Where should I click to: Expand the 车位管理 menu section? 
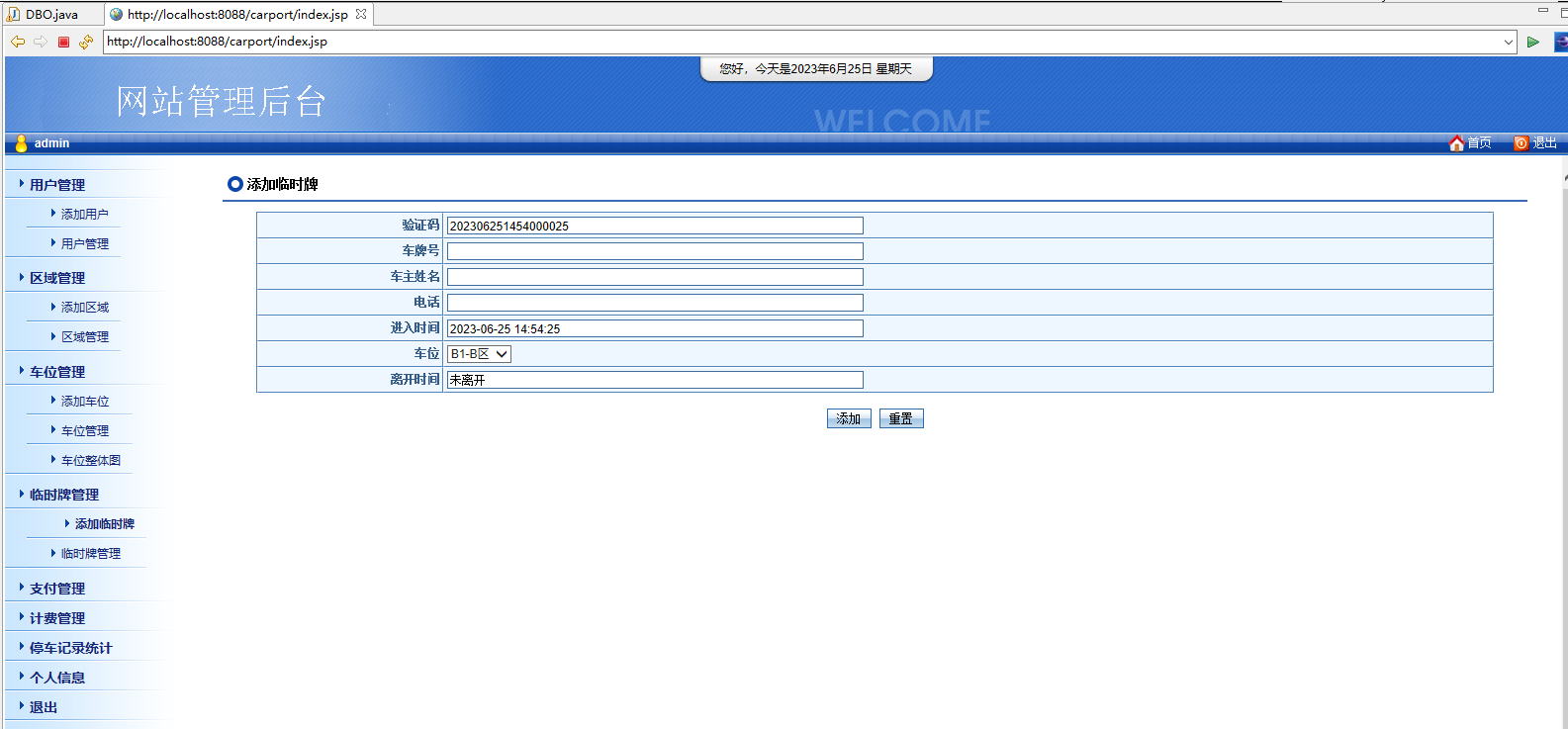tap(57, 372)
